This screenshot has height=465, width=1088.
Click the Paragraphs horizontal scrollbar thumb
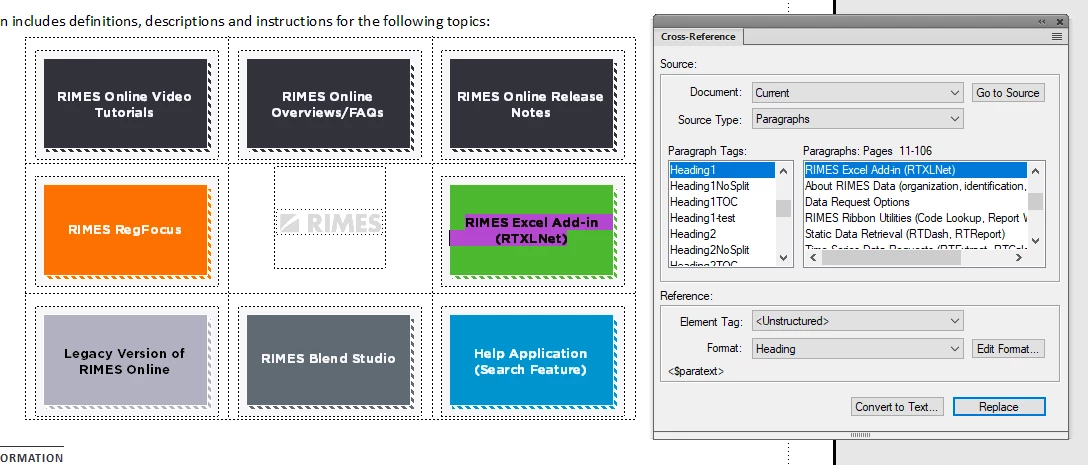click(891, 257)
